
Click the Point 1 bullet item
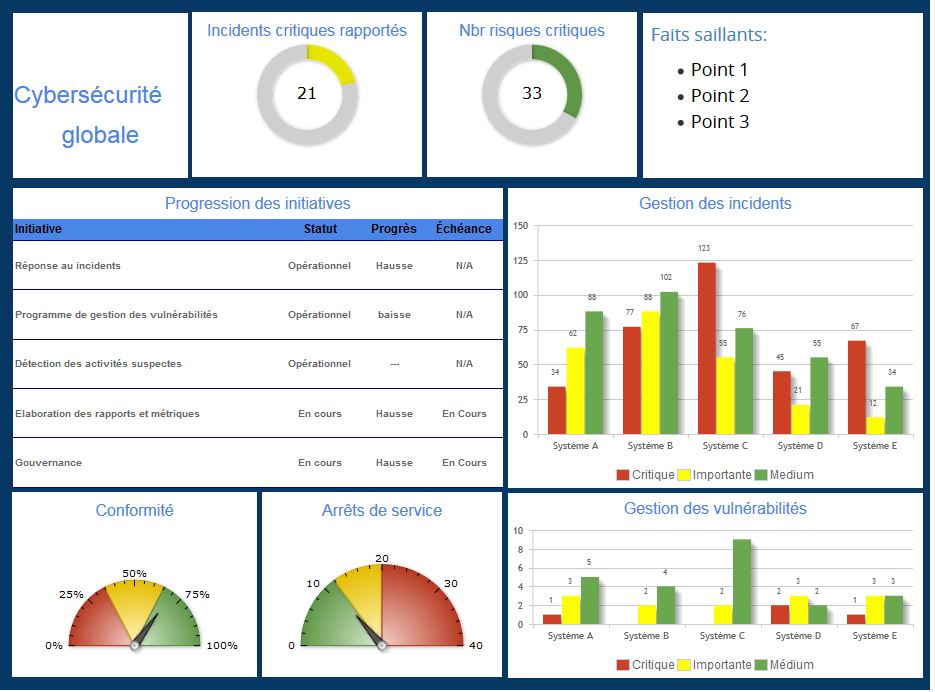(x=719, y=70)
